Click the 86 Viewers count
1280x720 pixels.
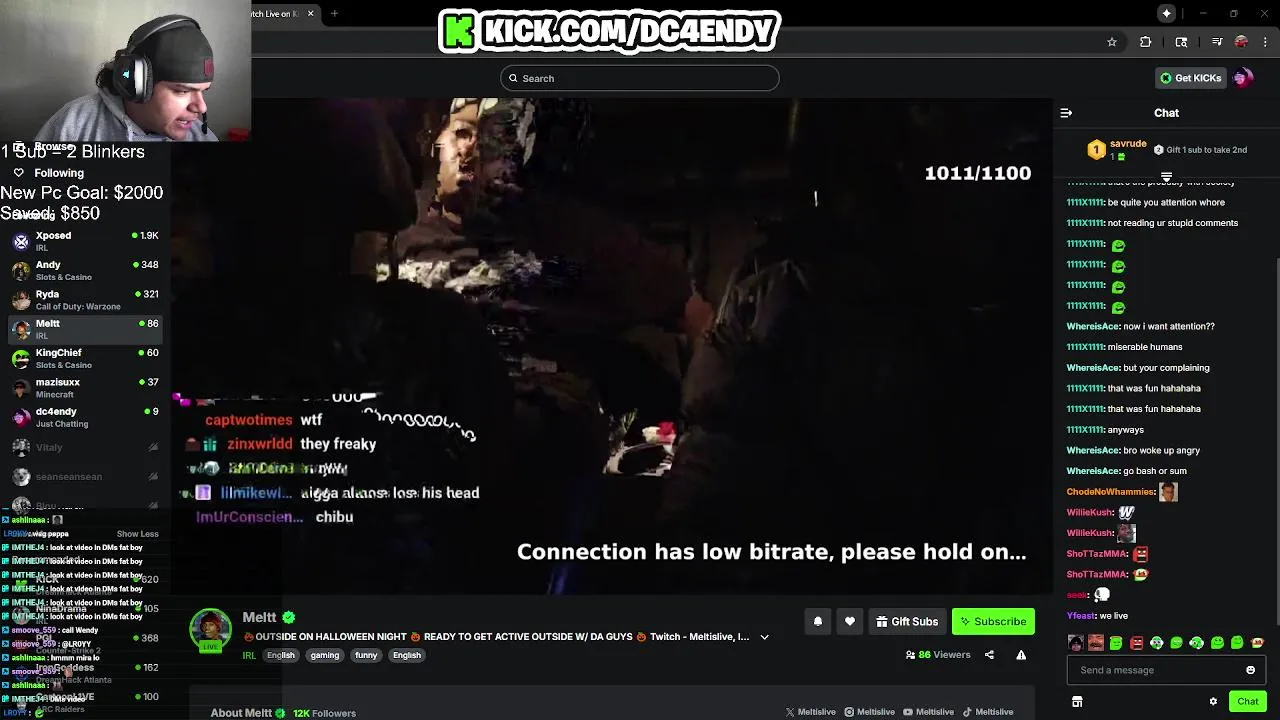(x=938, y=655)
